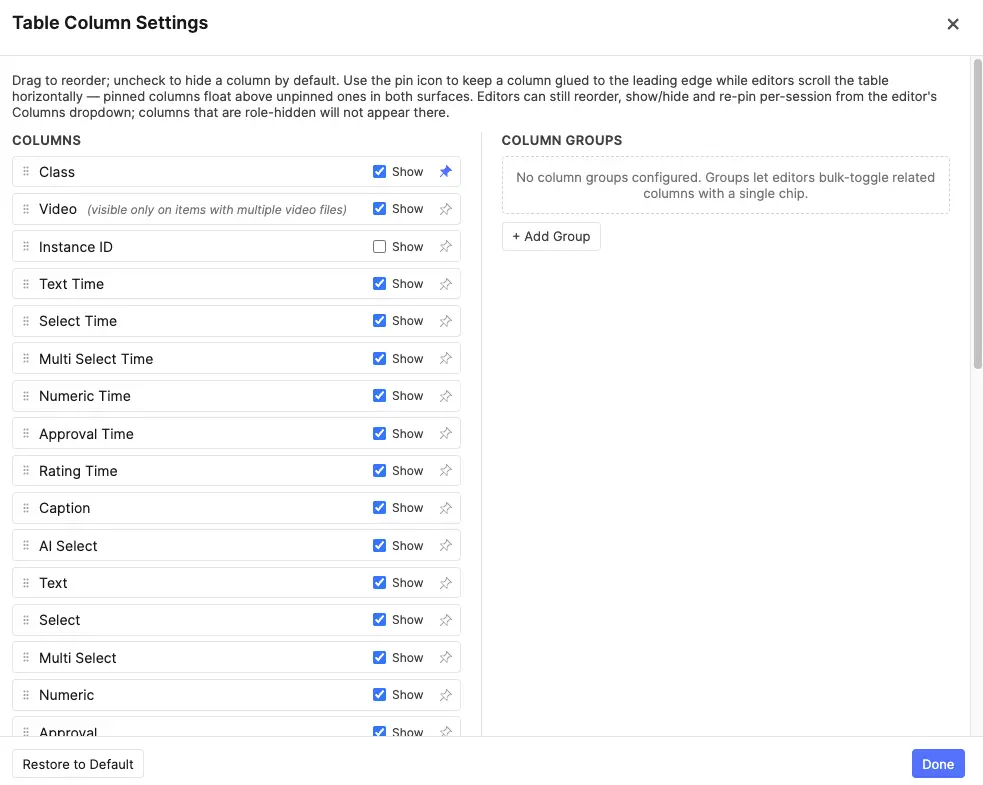Image resolution: width=983 pixels, height=785 pixels.
Task: Toggle Show checkbox in the Multi Select row
Action: coord(379,658)
